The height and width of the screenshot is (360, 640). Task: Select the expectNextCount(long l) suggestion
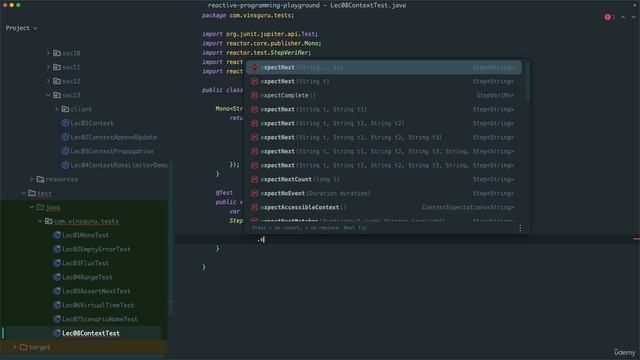pyautogui.click(x=384, y=179)
